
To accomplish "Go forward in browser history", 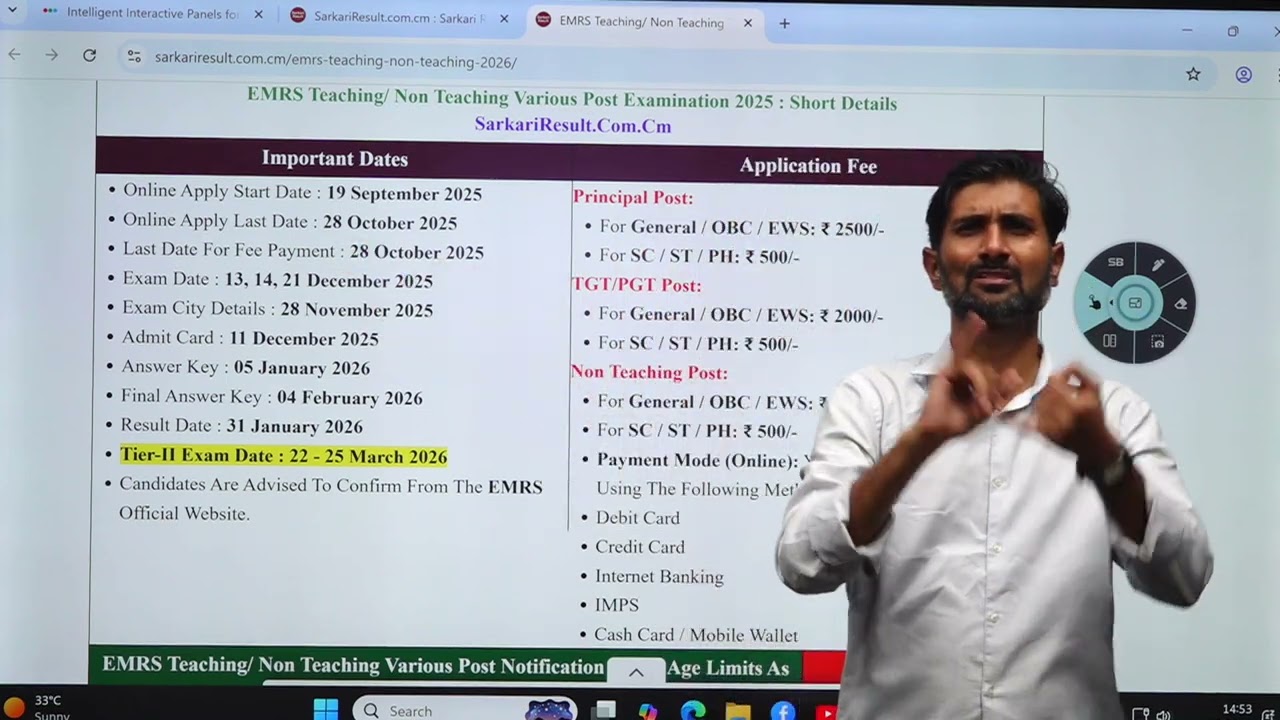I will 51,56.
